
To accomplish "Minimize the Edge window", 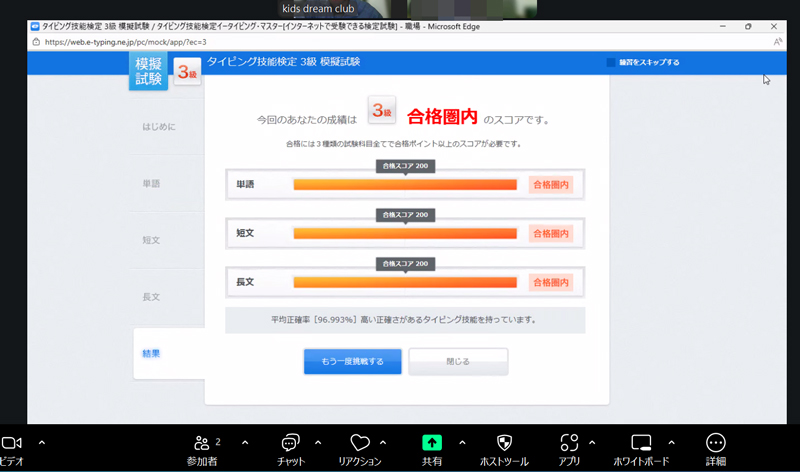I will [x=722, y=26].
